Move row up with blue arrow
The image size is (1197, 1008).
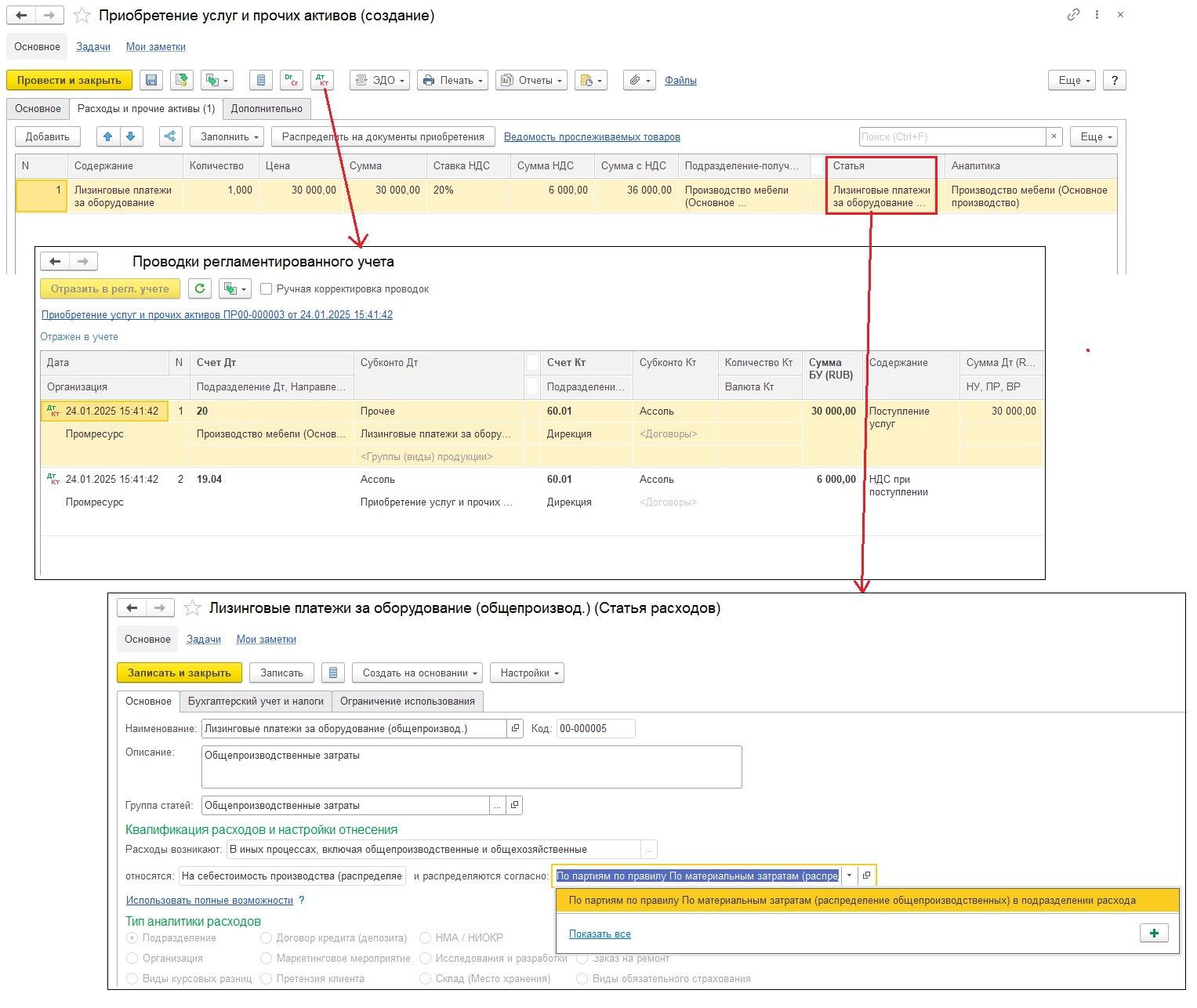108,136
